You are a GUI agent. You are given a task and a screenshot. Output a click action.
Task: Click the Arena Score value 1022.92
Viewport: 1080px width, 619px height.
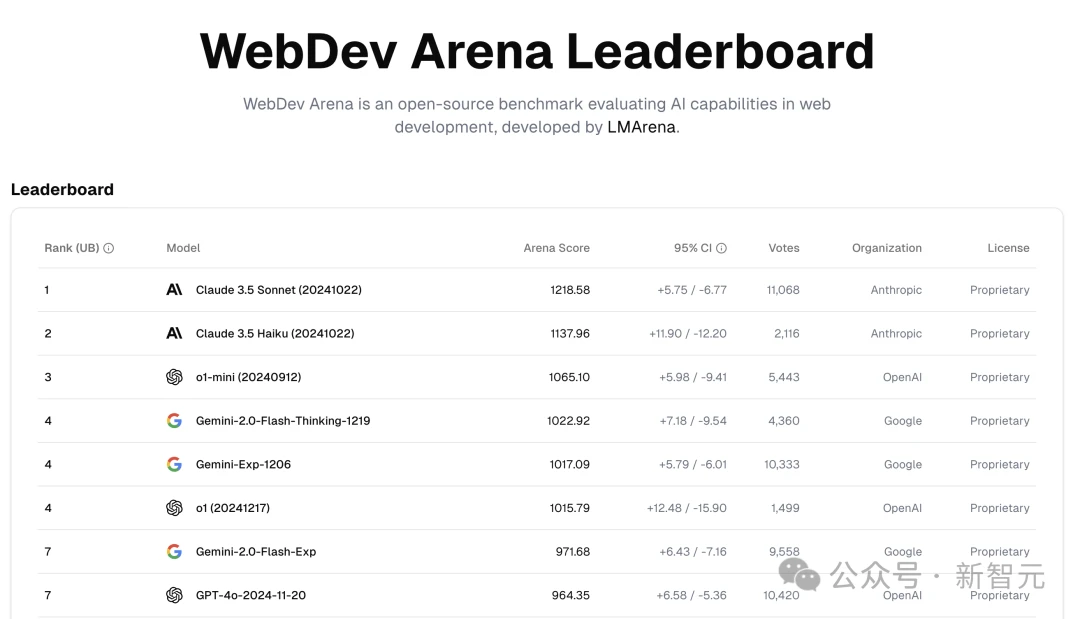[569, 421]
